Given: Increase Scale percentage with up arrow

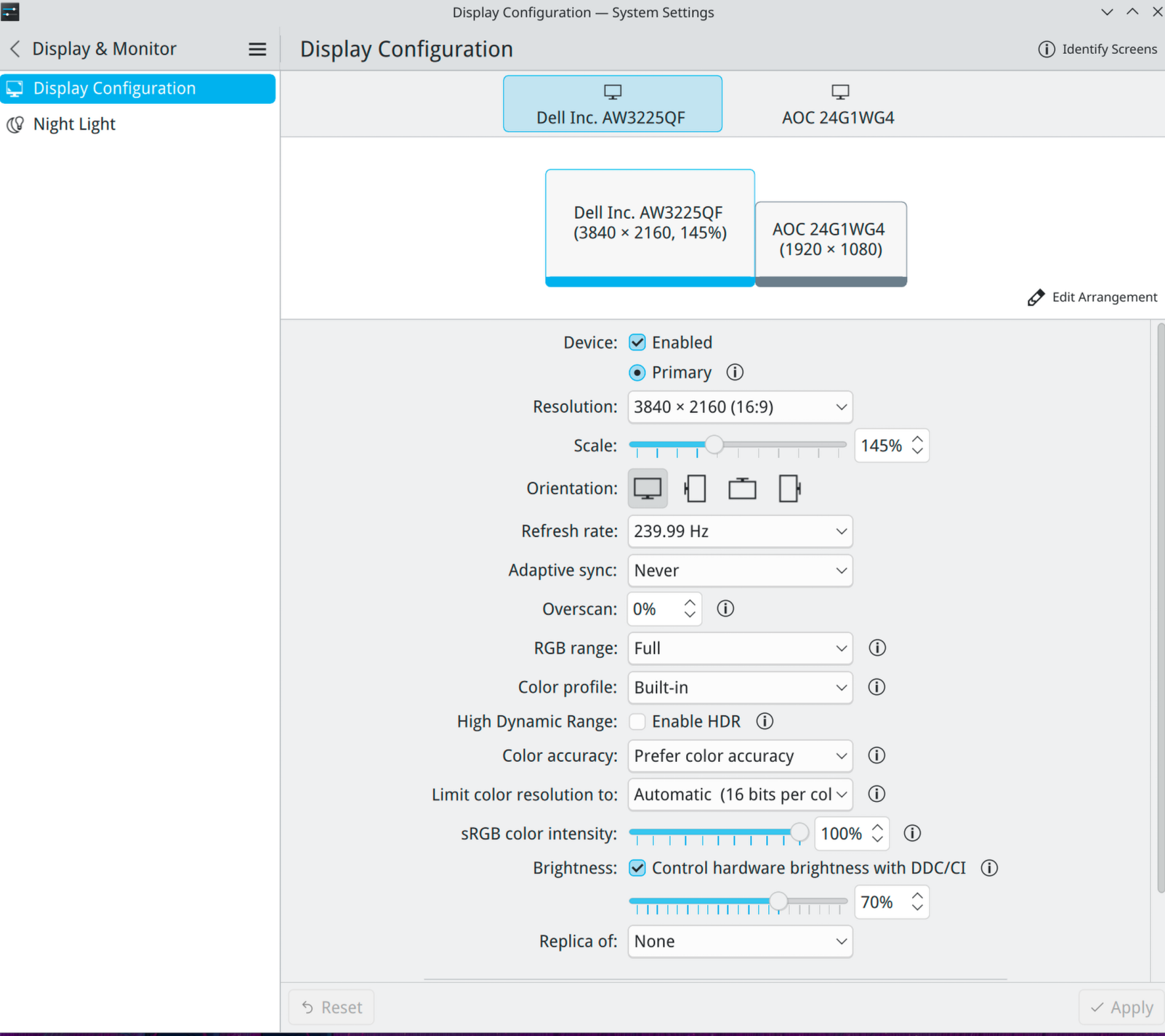Looking at the screenshot, I should 917,439.
